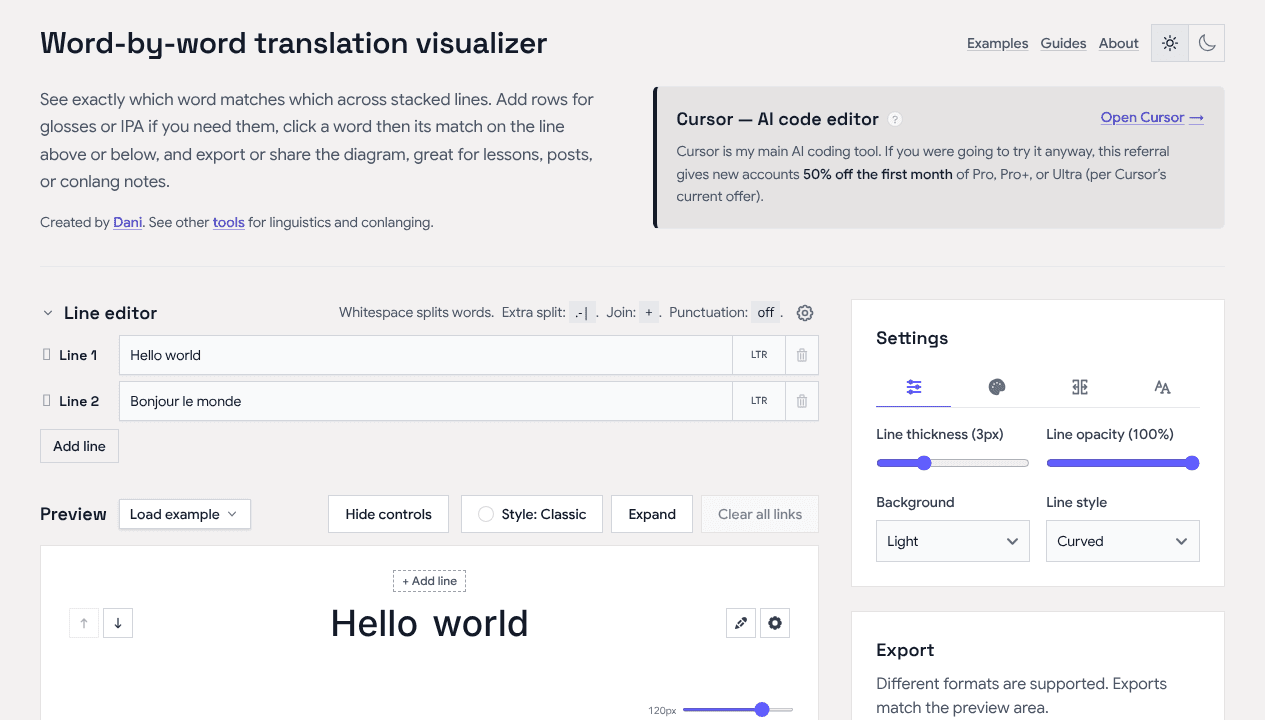Toggle Line 1 LTR direction
Screen dimensions: 1280x720
coord(759,355)
